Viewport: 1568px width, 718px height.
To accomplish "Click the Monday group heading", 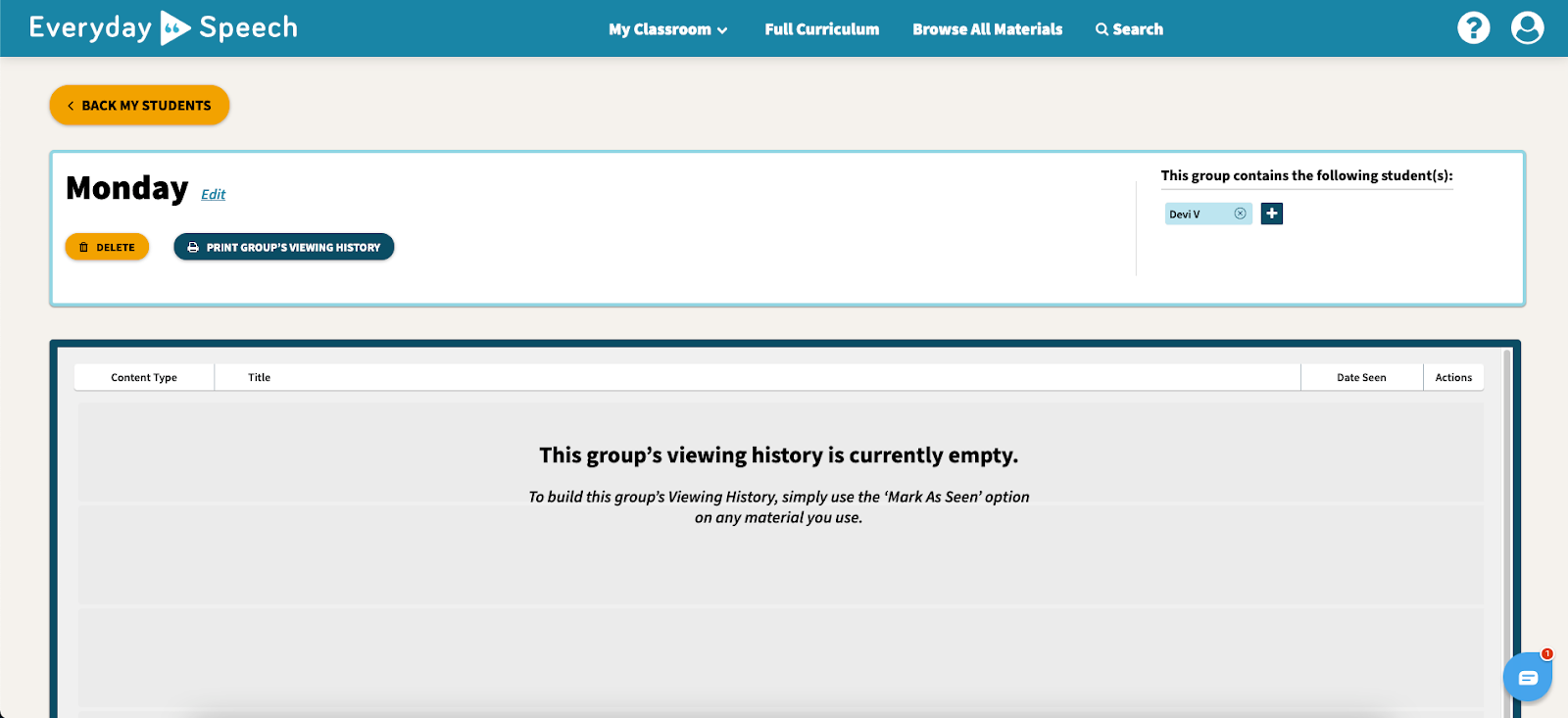I will click(126, 187).
